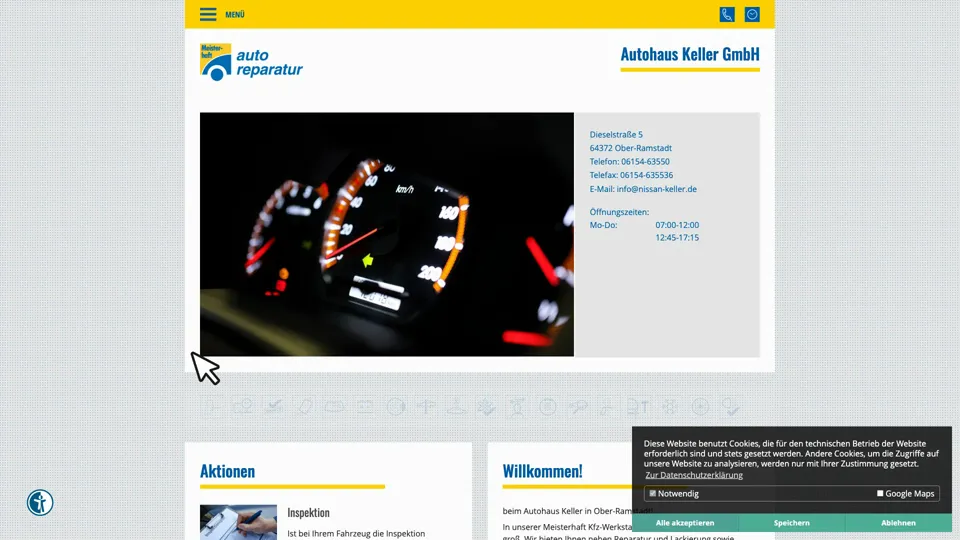960x540 pixels.
Task: Click the Ablehnen cookie button
Action: (x=898, y=523)
